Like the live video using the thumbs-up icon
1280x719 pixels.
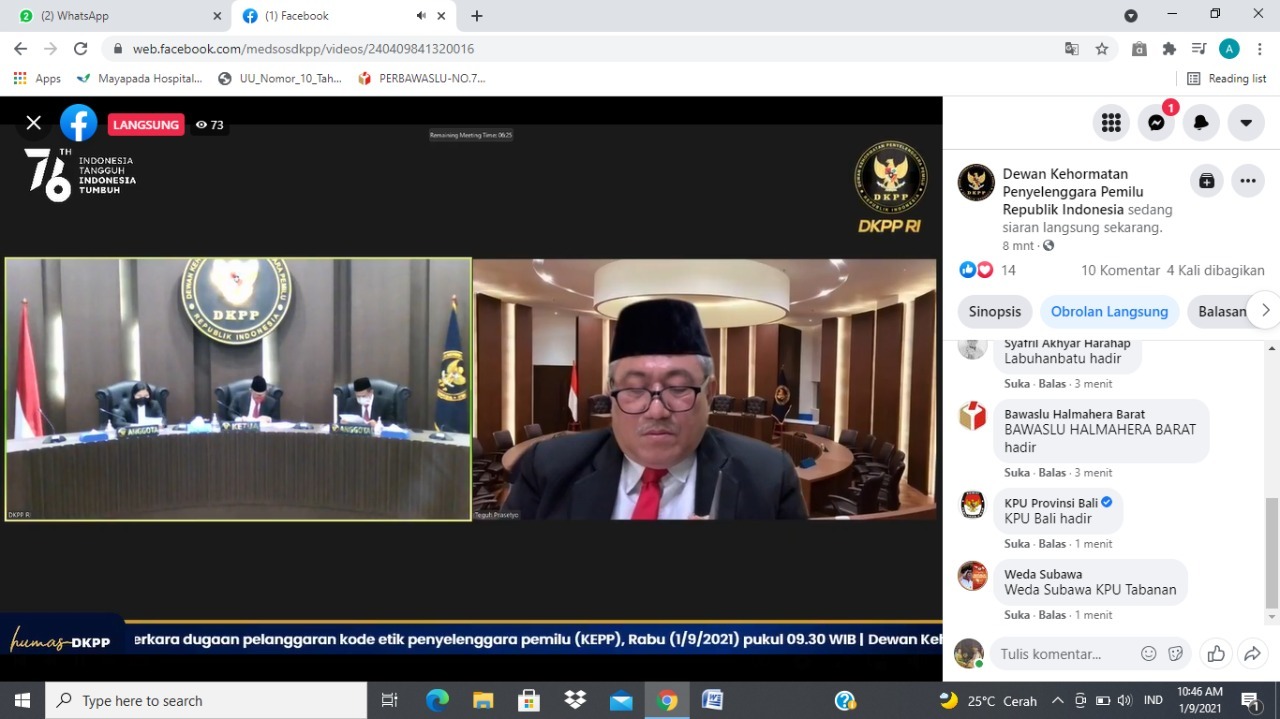click(1215, 653)
